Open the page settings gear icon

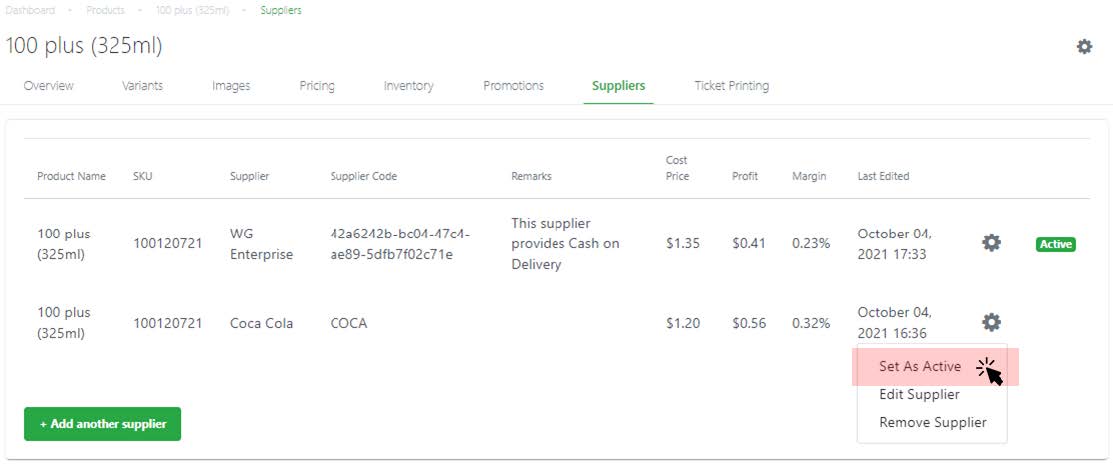point(1084,47)
